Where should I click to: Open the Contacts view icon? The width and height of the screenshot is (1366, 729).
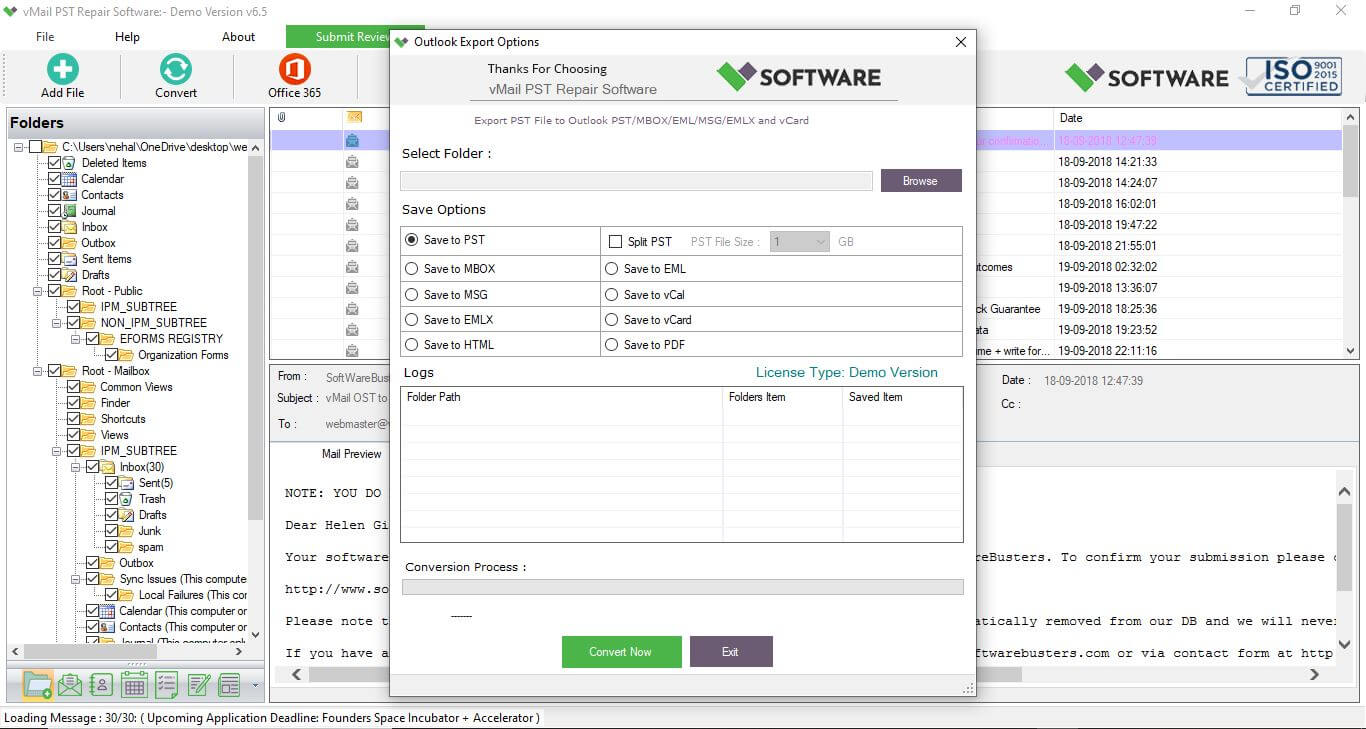point(99,684)
